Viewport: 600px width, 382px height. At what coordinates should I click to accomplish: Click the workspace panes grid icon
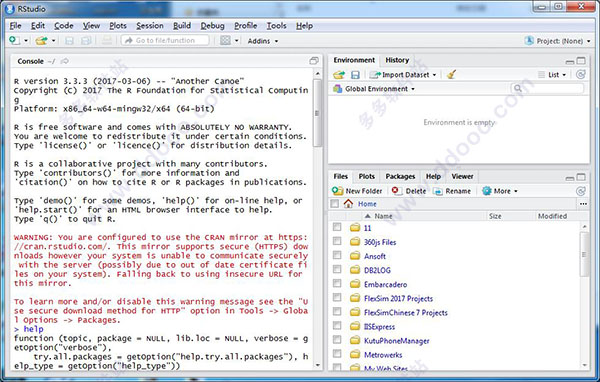click(x=225, y=40)
